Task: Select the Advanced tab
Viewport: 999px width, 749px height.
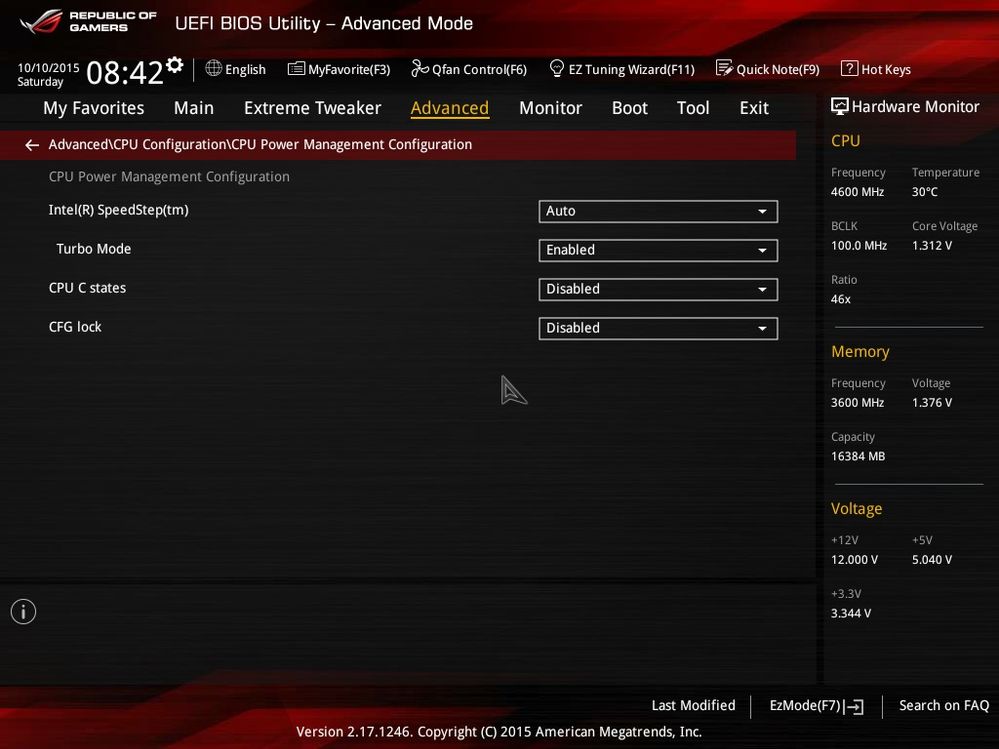Action: (x=450, y=108)
